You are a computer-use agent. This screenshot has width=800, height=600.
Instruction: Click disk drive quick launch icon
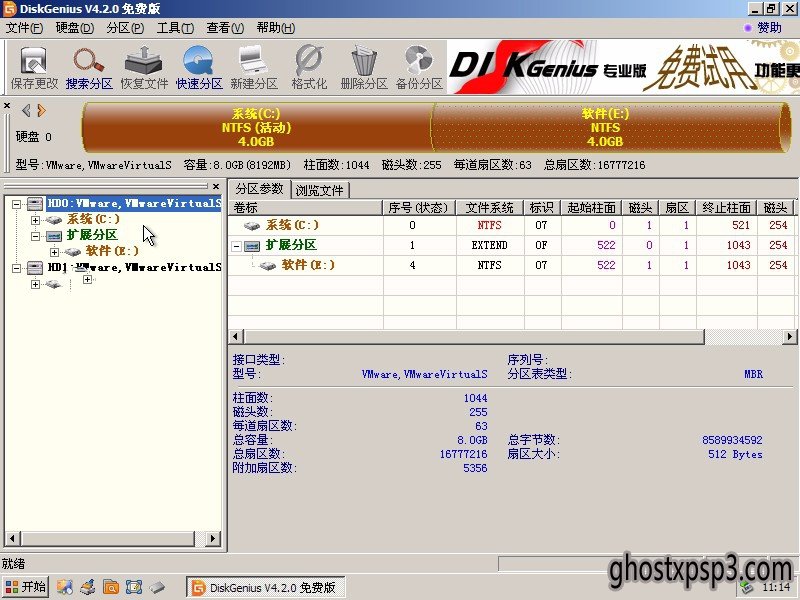157,588
